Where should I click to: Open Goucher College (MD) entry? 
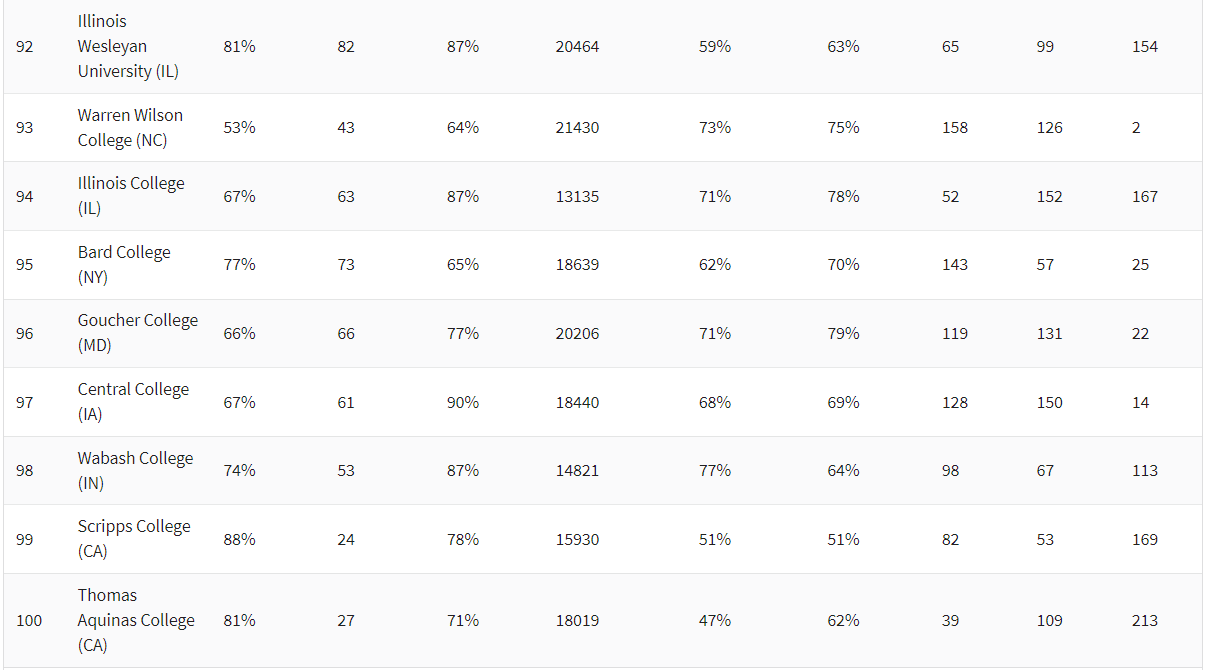[138, 333]
